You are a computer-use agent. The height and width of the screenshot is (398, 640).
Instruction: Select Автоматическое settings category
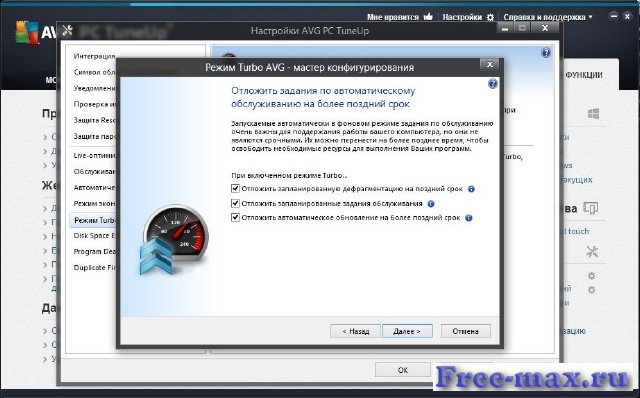94,187
